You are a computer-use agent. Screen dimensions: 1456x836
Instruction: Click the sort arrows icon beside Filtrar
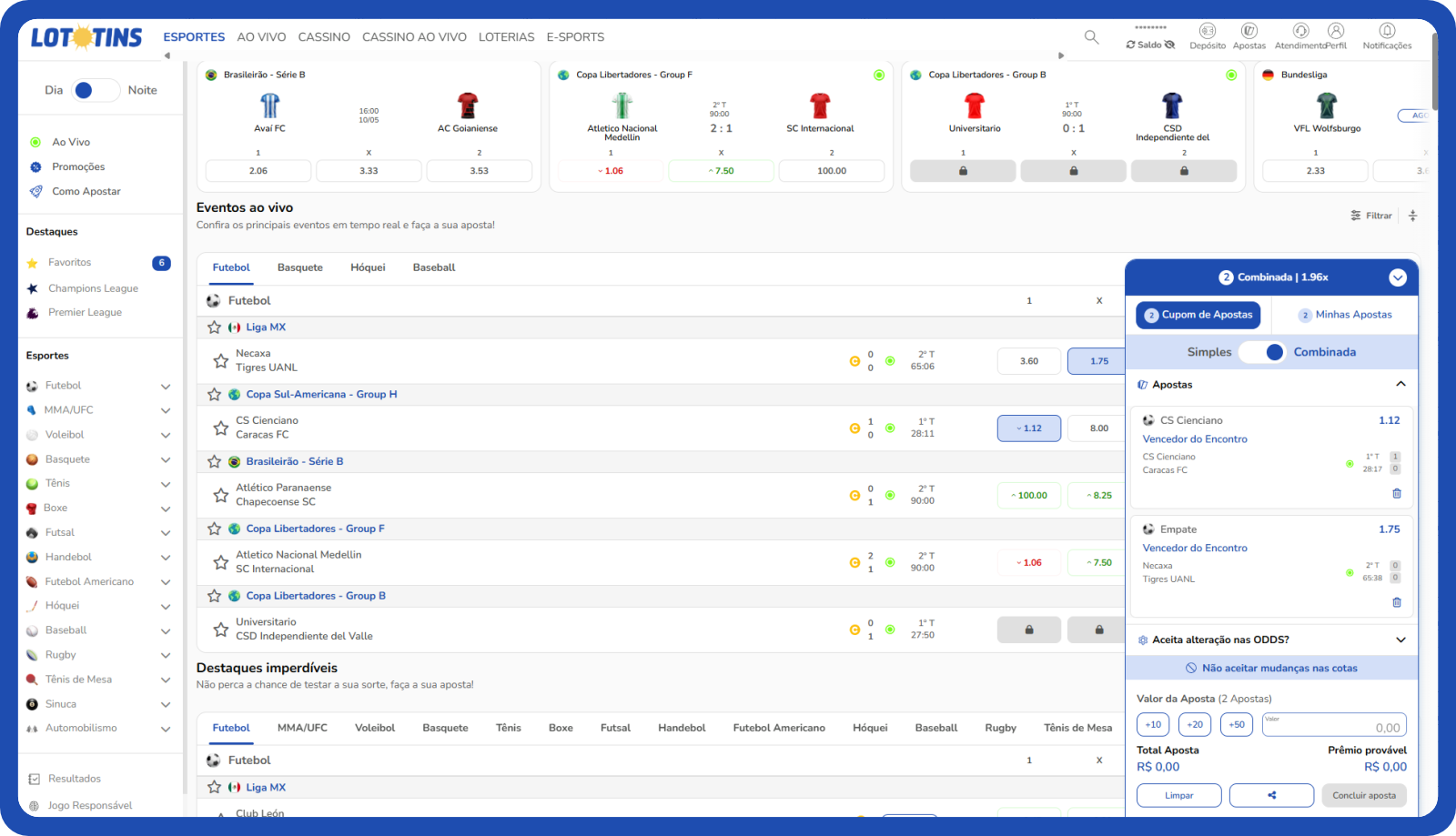(x=1412, y=216)
